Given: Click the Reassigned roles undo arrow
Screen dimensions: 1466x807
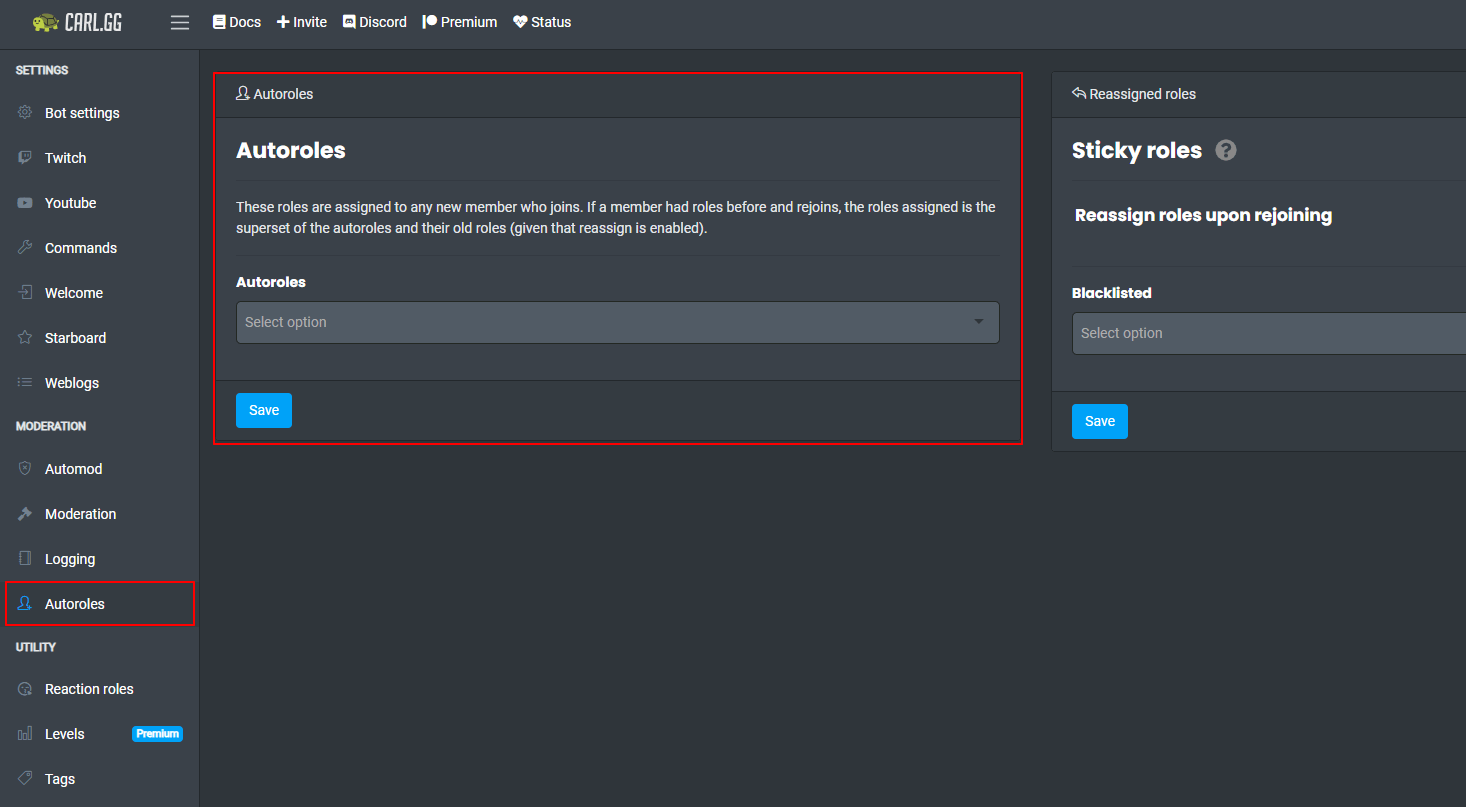Looking at the screenshot, I should 1077,93.
